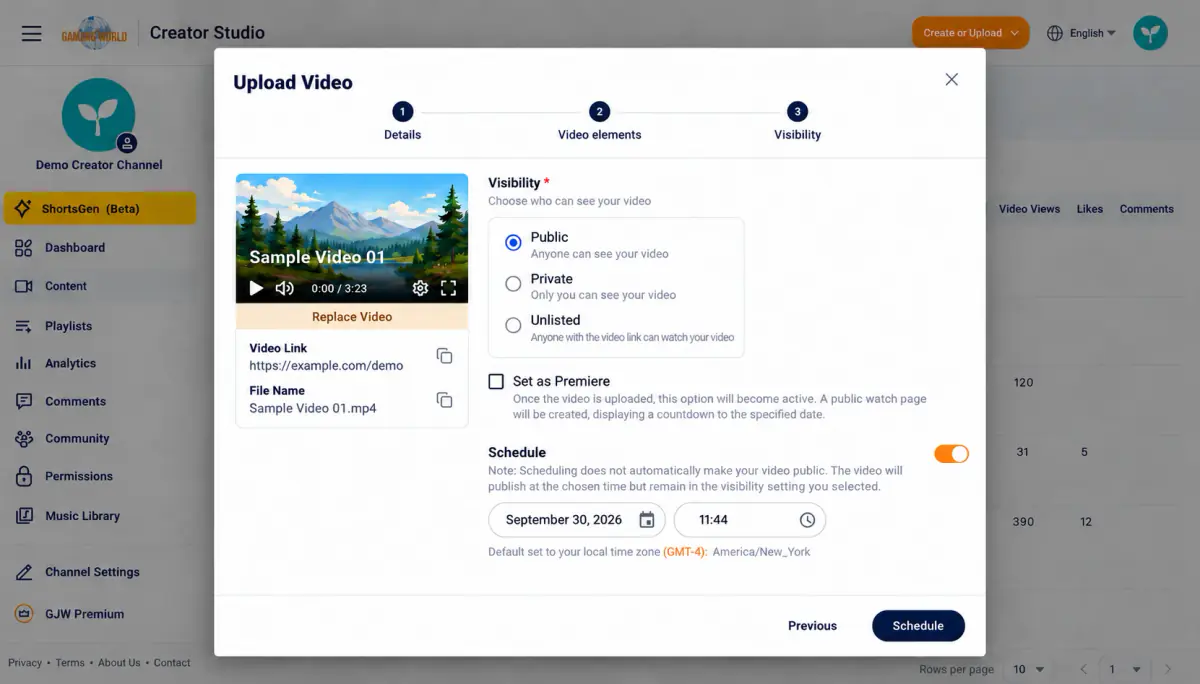Launch ShortsGen (Beta)

(100, 209)
